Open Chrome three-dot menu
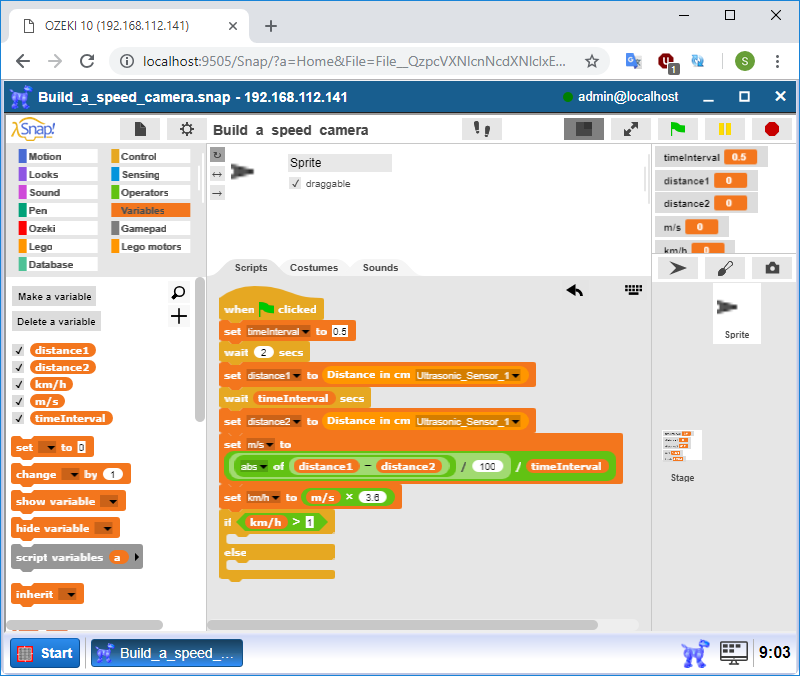 click(x=777, y=61)
